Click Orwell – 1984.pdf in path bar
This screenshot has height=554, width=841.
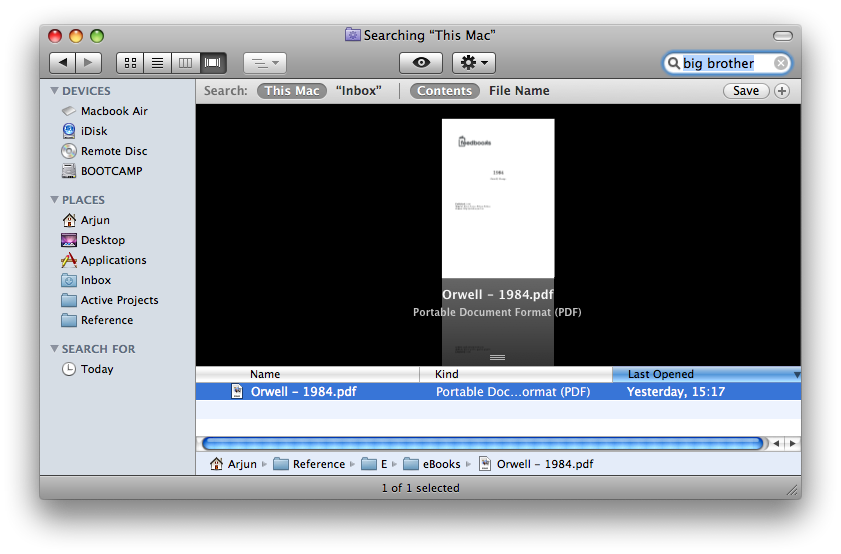(536, 464)
